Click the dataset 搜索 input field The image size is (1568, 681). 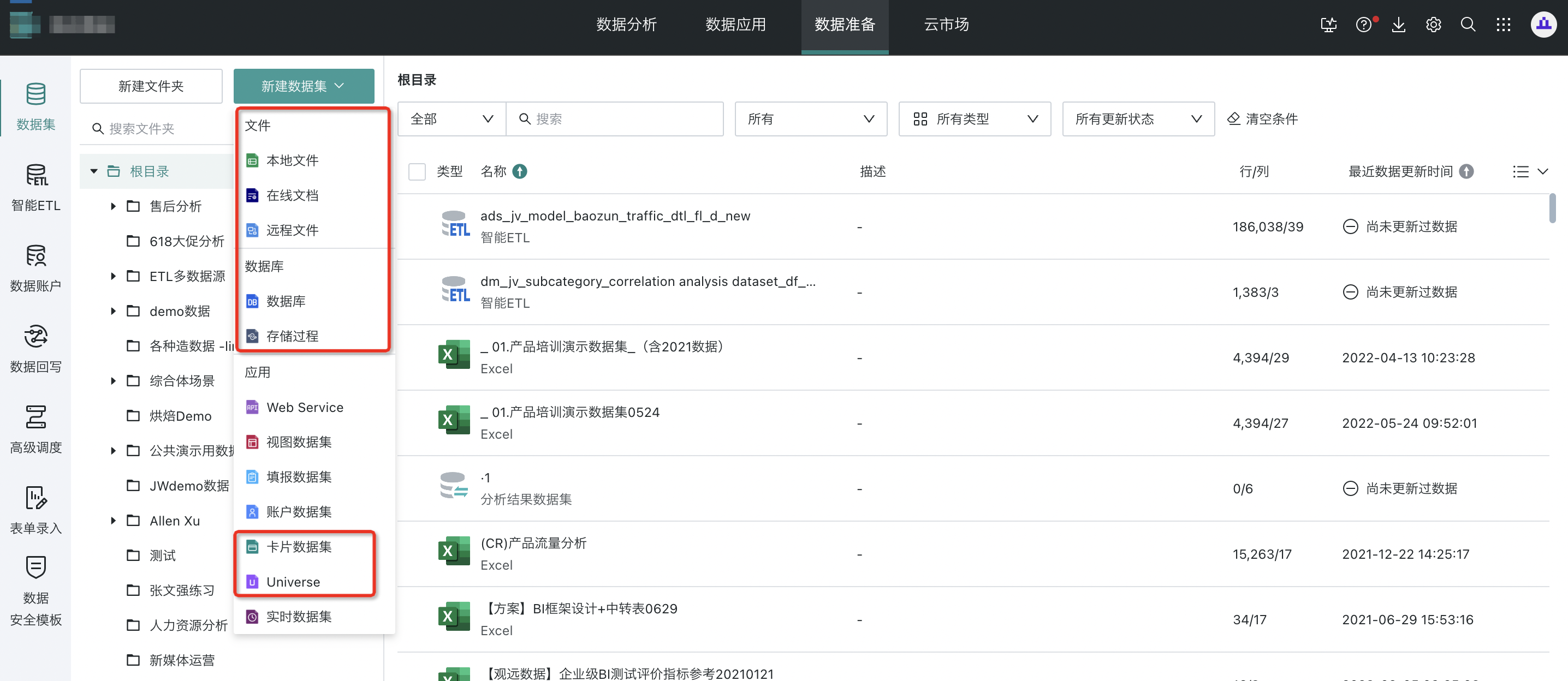pyautogui.click(x=615, y=118)
